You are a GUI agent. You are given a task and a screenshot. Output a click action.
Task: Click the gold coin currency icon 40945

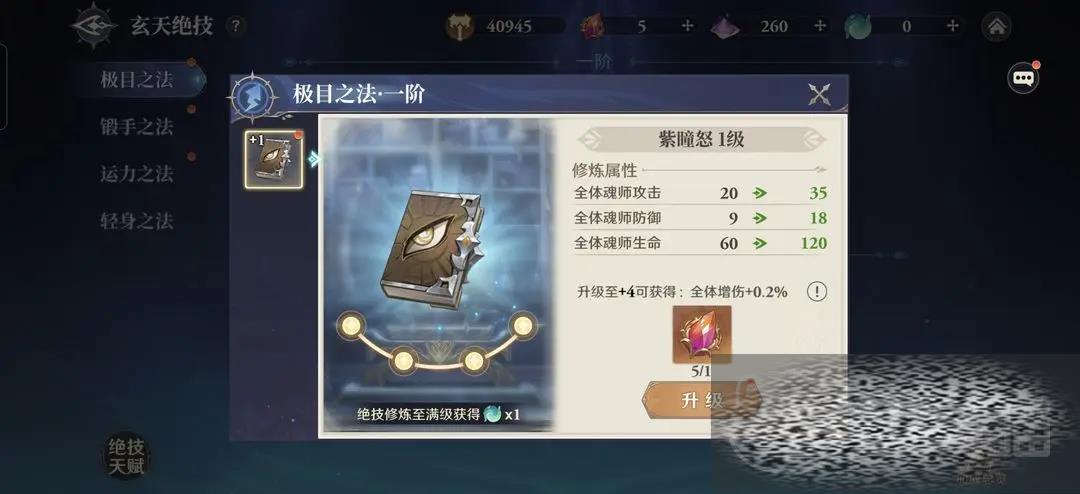click(459, 27)
